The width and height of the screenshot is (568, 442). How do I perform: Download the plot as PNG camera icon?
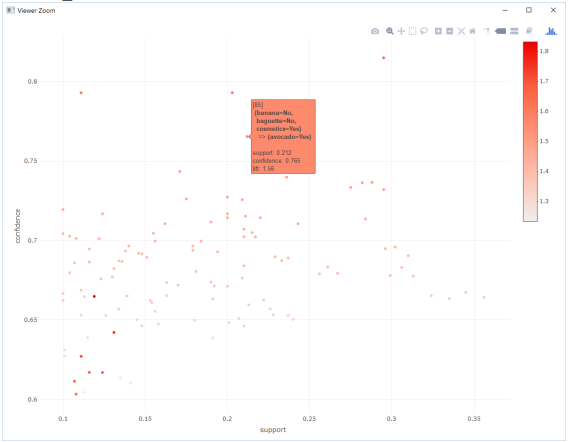(375, 31)
